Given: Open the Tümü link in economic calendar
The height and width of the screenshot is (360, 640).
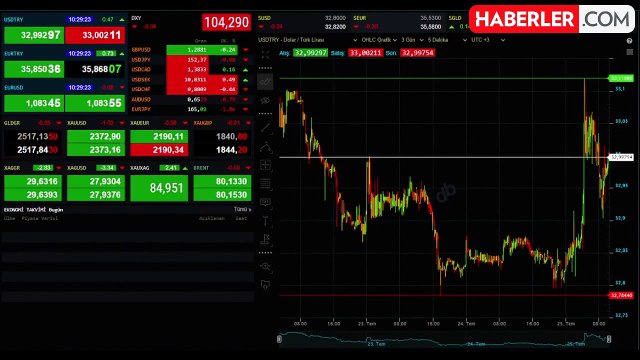Looking at the screenshot, I should 242,209.
